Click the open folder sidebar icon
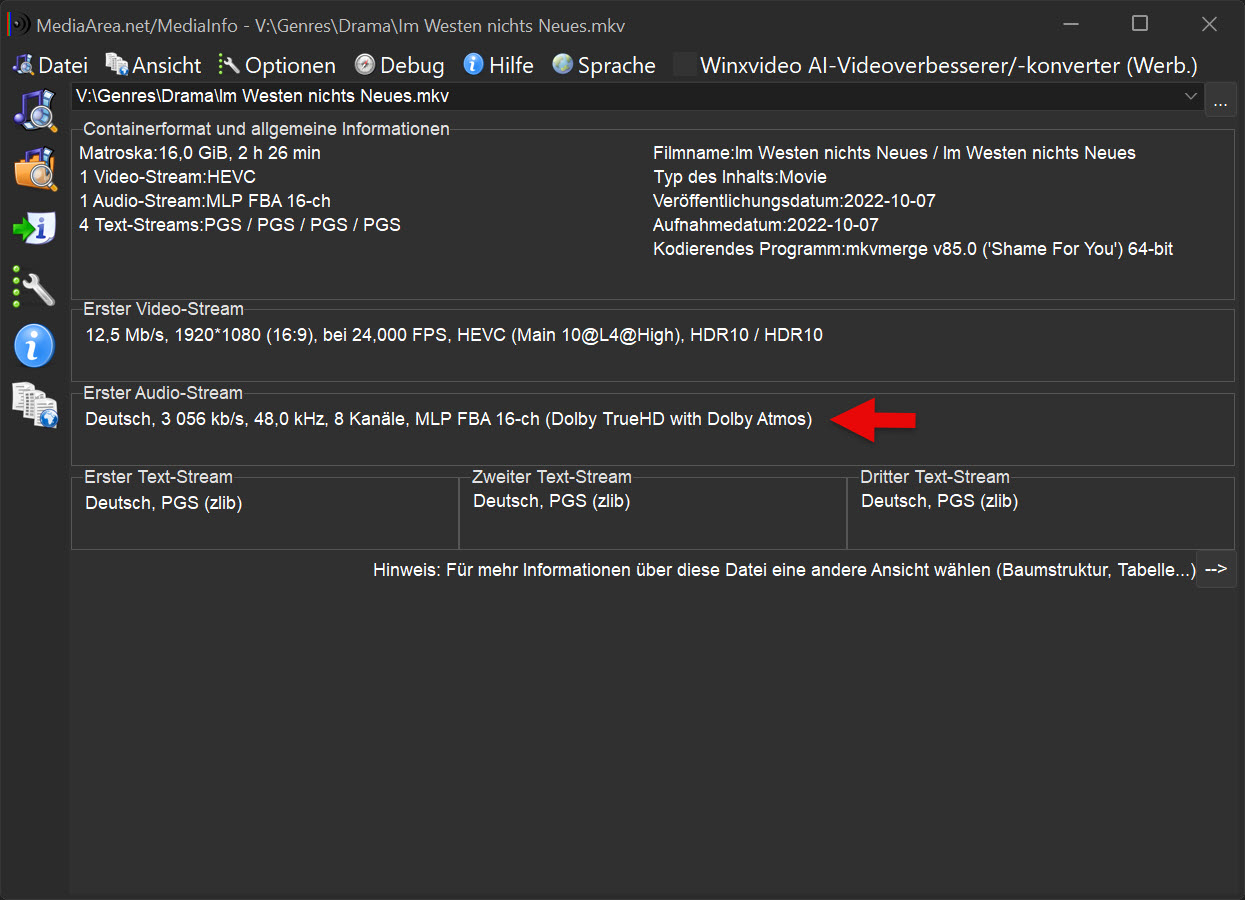The image size is (1245, 900). point(35,169)
